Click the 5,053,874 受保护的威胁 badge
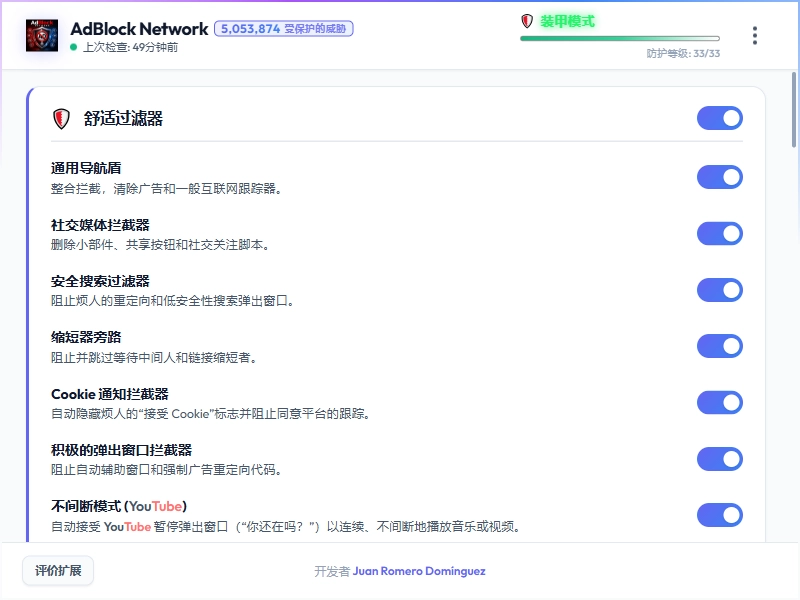This screenshot has height=600, width=800. pos(284,29)
